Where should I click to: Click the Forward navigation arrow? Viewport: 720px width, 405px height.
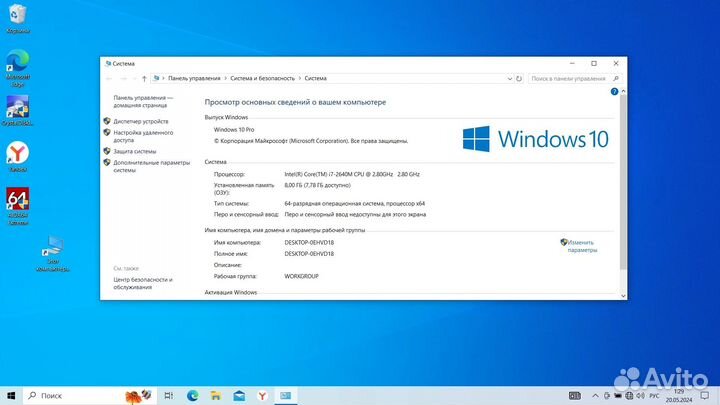pyautogui.click(x=123, y=79)
